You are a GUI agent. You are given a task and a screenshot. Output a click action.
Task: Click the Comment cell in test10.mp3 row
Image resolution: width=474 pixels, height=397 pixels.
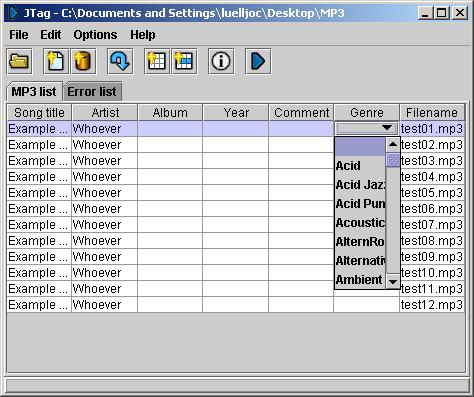pyautogui.click(x=301, y=273)
